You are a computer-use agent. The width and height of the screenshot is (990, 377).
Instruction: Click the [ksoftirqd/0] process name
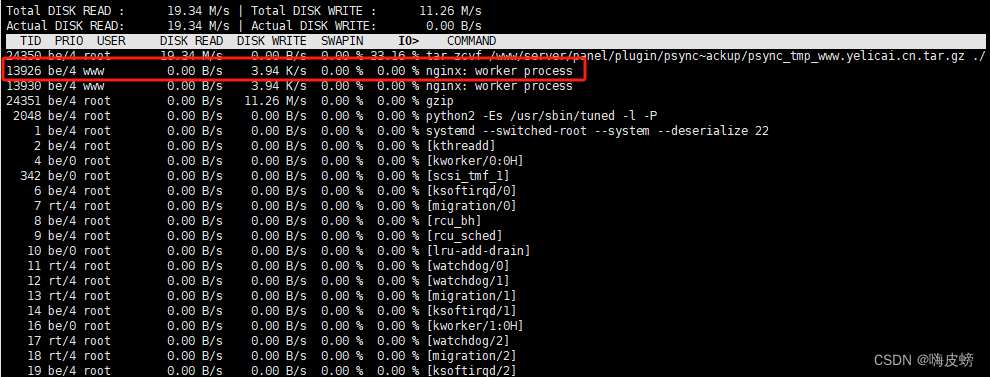[x=472, y=191]
